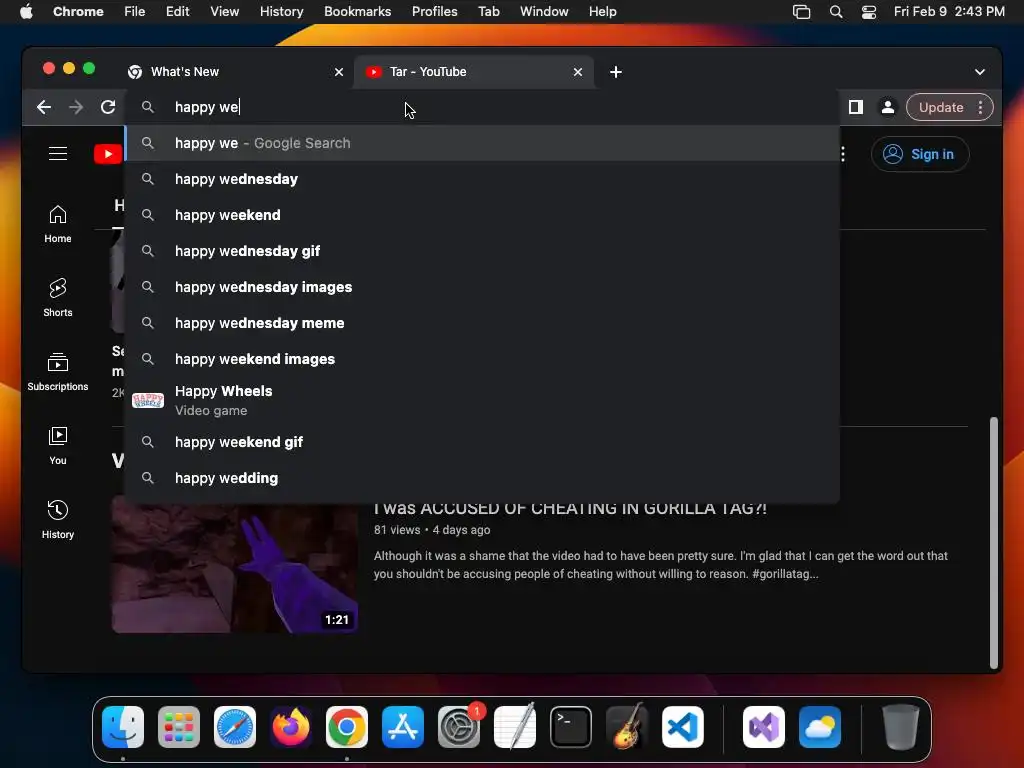Open Terminal from the dock
1024x768 pixels.
pyautogui.click(x=571, y=727)
